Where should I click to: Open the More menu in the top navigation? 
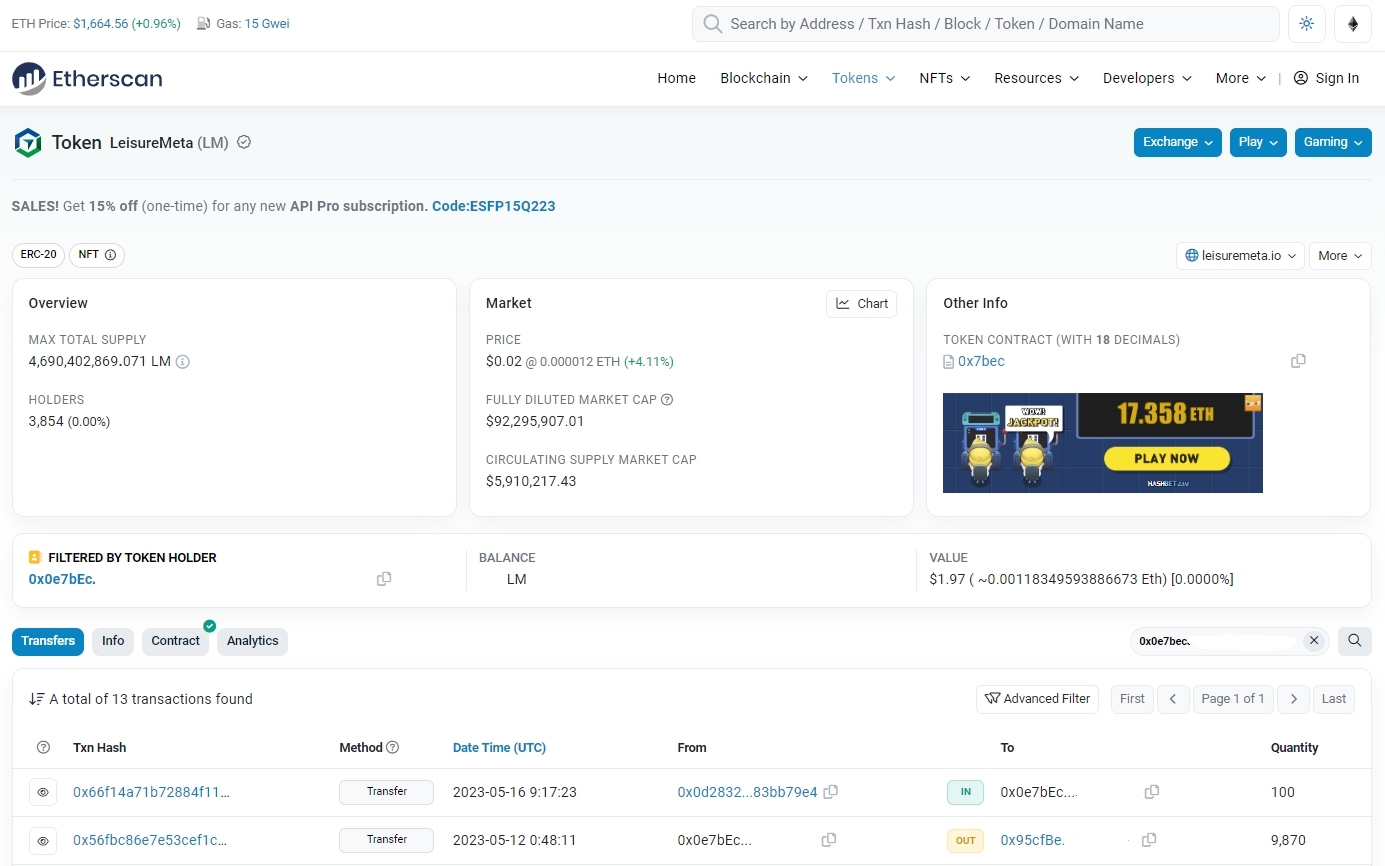(1241, 78)
